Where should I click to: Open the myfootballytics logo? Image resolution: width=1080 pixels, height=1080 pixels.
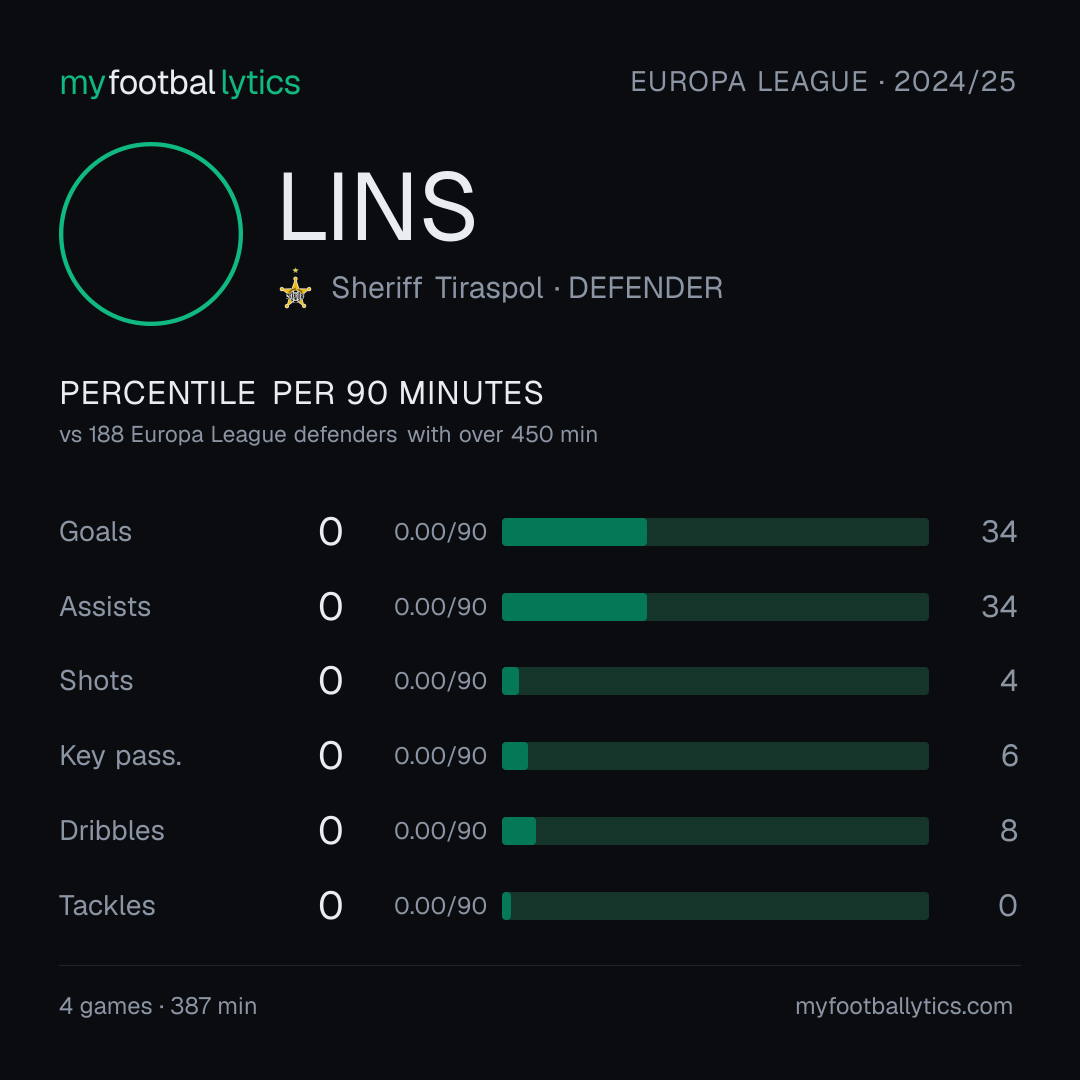point(180,83)
